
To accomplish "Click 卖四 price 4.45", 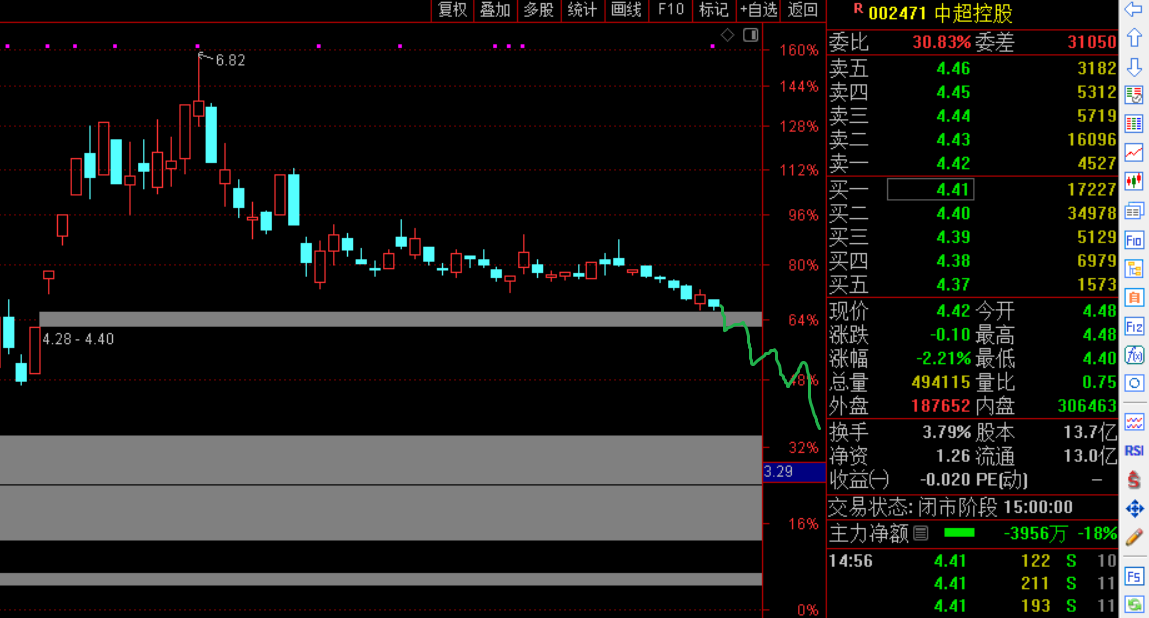I will (953, 92).
